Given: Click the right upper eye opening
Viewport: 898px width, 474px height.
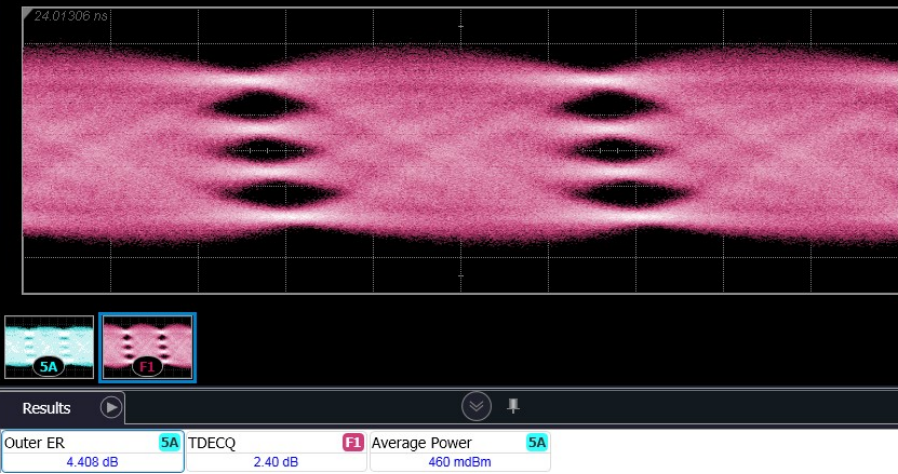Looking at the screenshot, I should [610, 104].
